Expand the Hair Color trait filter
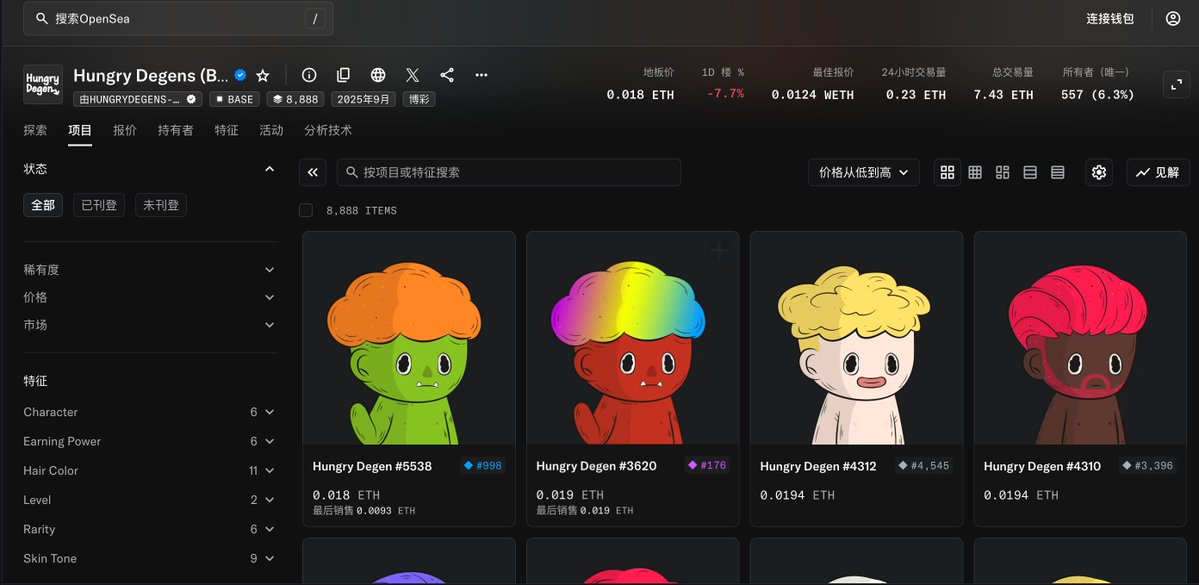Image resolution: width=1199 pixels, height=585 pixels. (150, 470)
